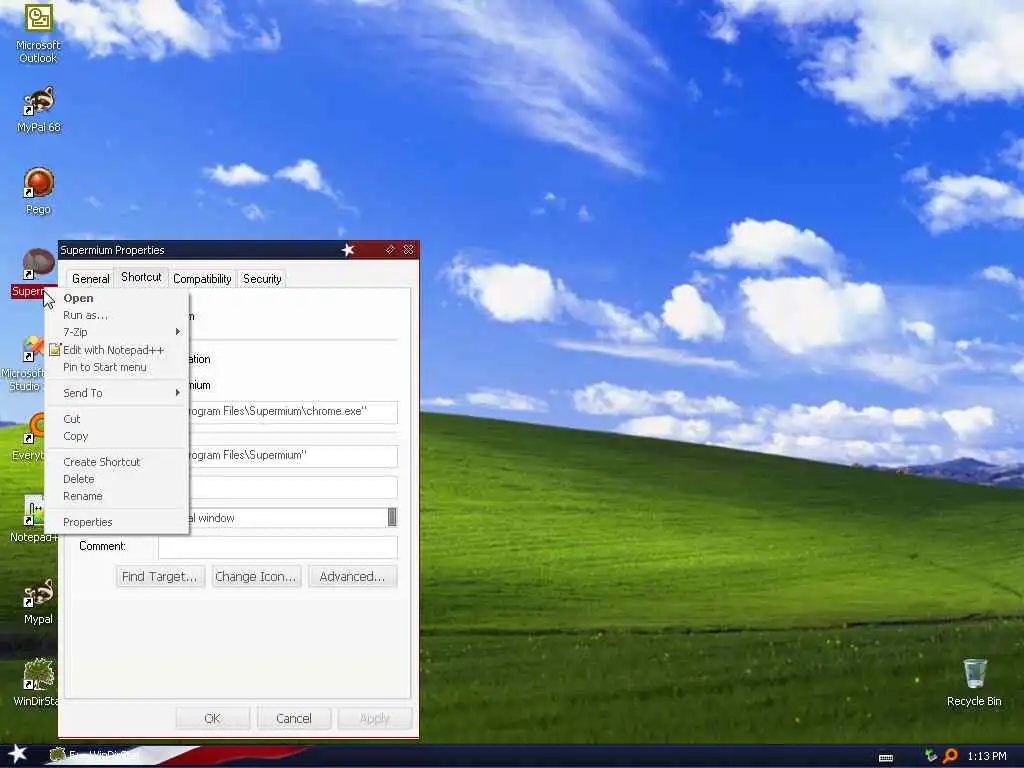Choose Run as... from context menu
This screenshot has width=1024, height=768.
(x=116, y=315)
